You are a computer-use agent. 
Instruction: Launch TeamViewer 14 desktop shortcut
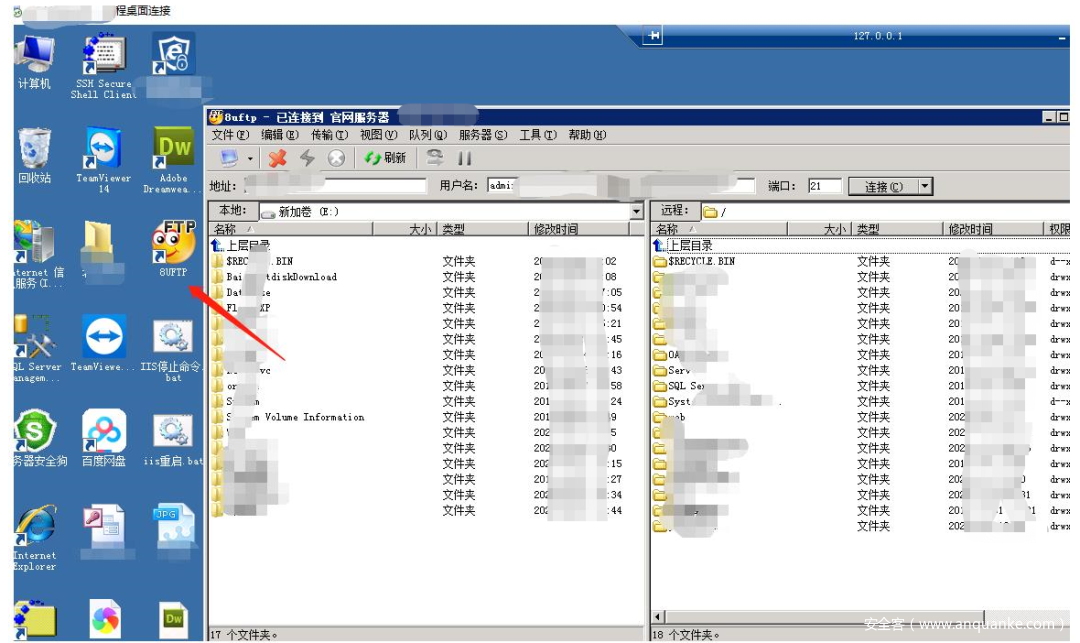pos(103,160)
